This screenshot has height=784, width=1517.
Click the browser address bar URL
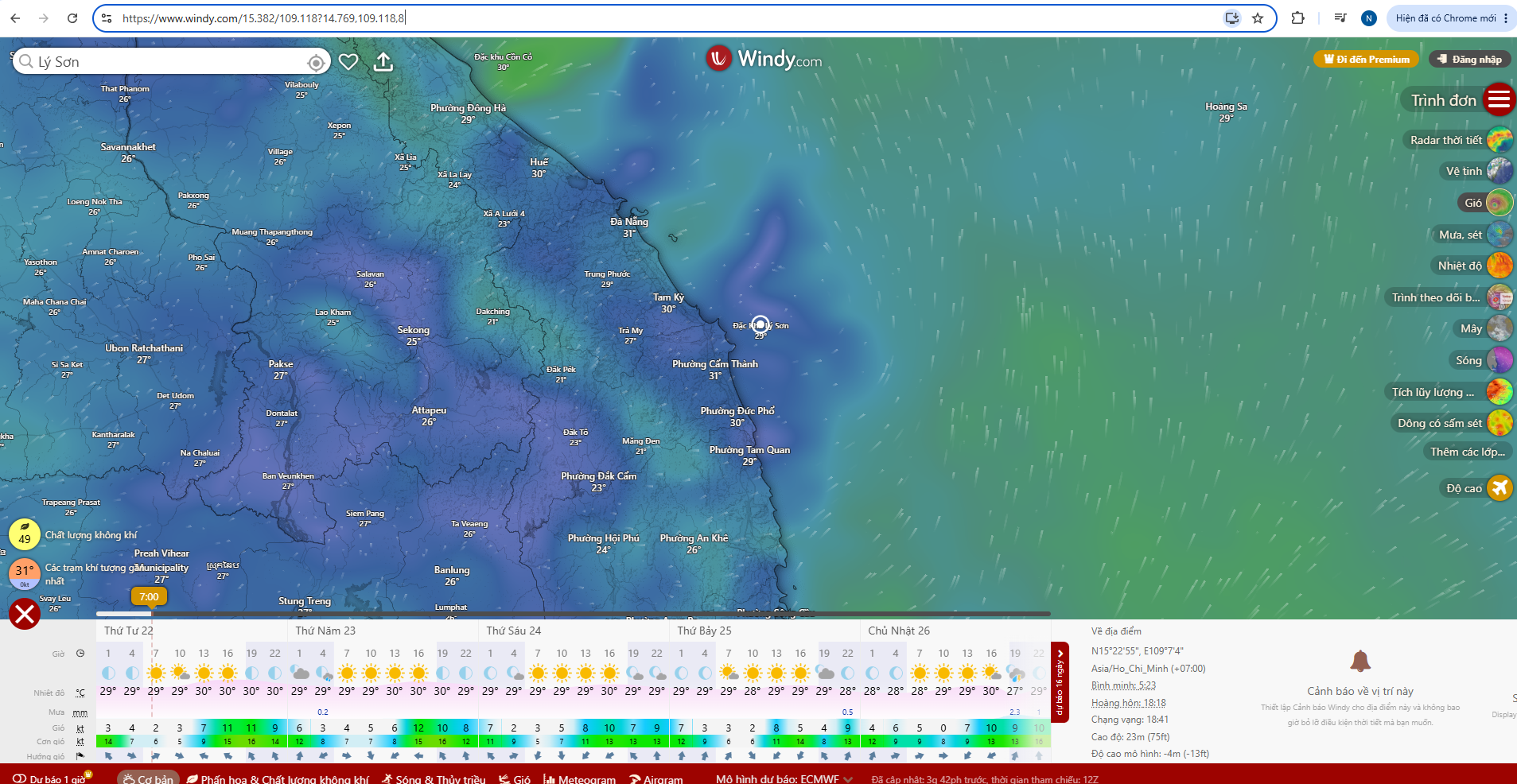pyautogui.click(x=263, y=18)
